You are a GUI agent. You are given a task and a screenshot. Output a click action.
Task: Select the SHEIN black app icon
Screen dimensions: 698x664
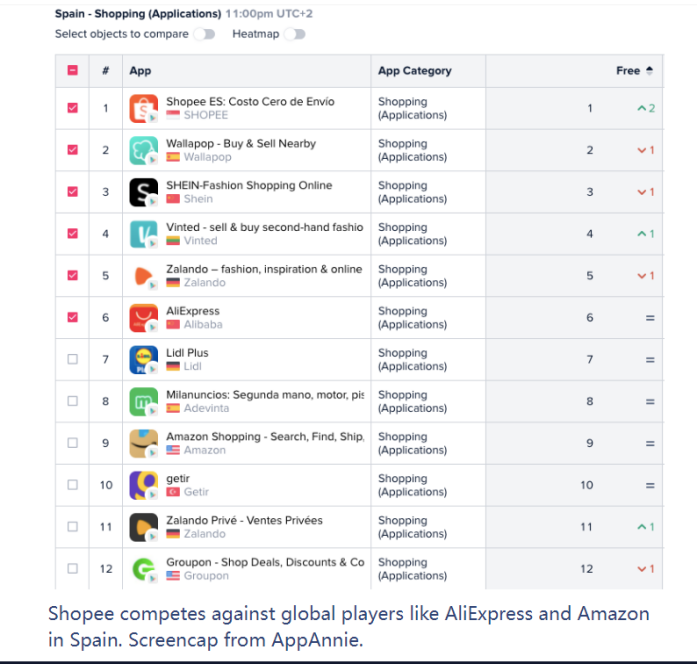(143, 192)
